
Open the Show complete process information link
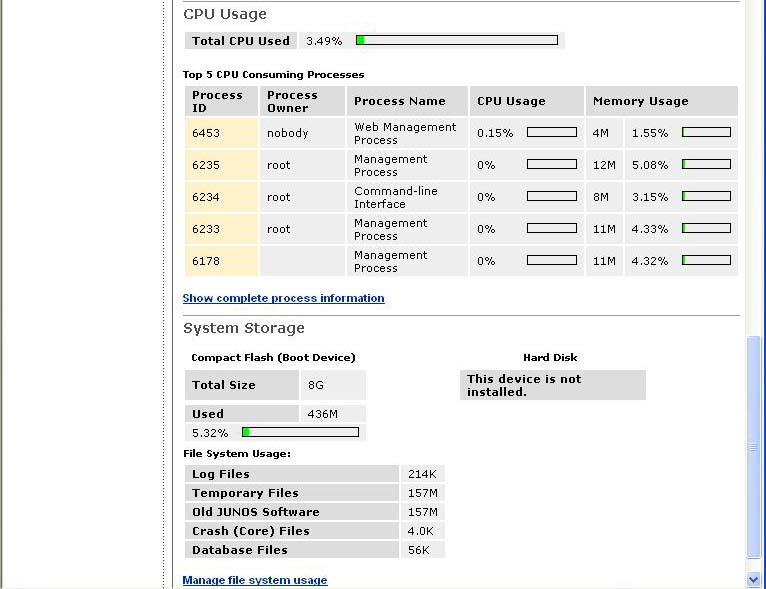pos(283,298)
